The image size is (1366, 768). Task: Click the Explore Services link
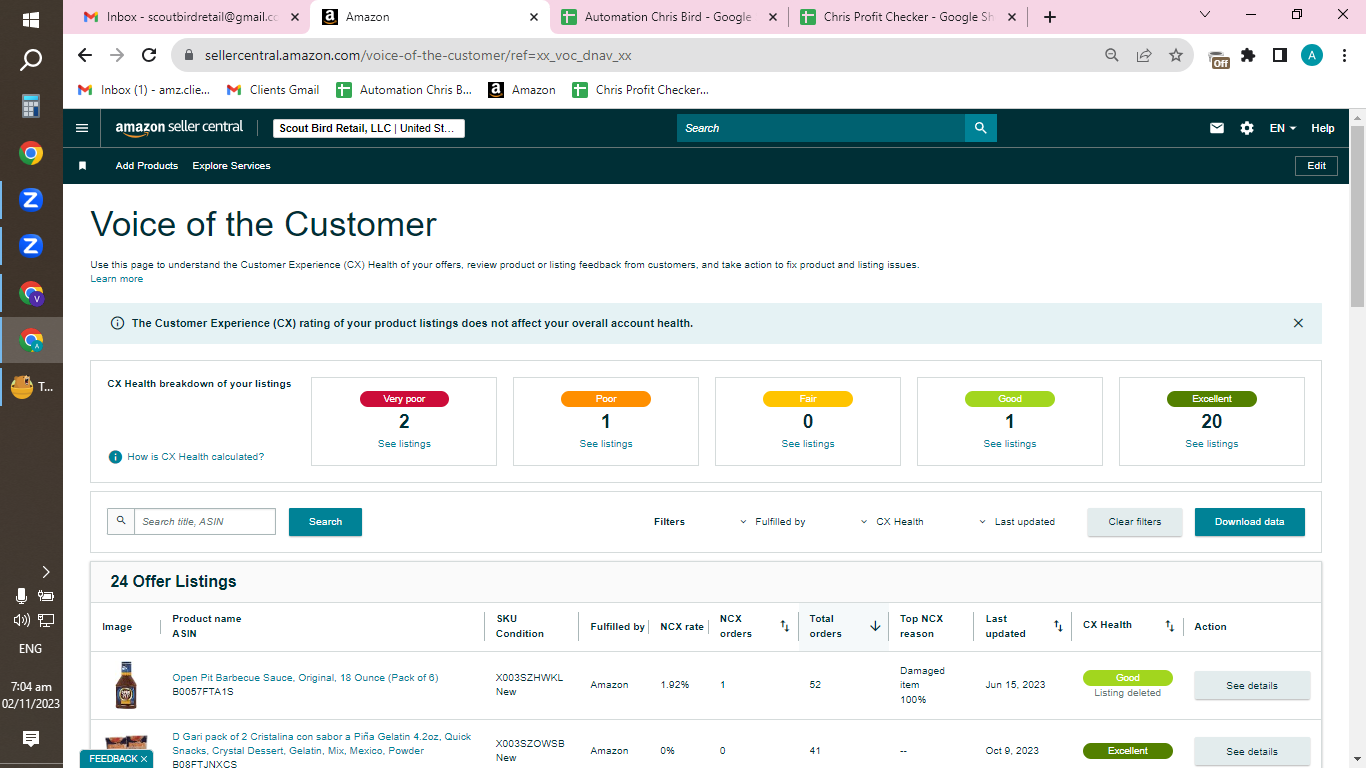coord(232,166)
